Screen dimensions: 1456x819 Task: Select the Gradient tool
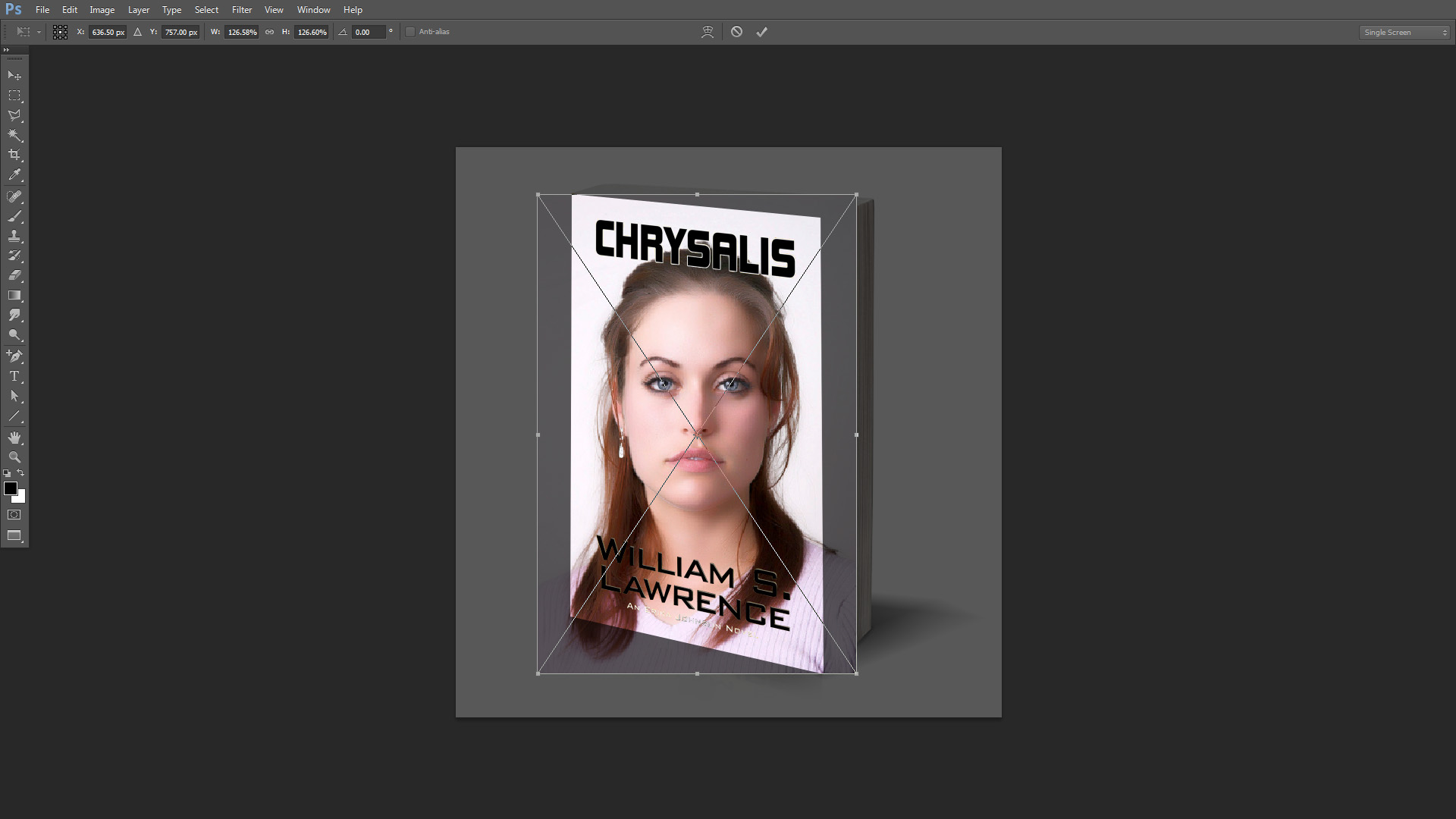pos(14,295)
